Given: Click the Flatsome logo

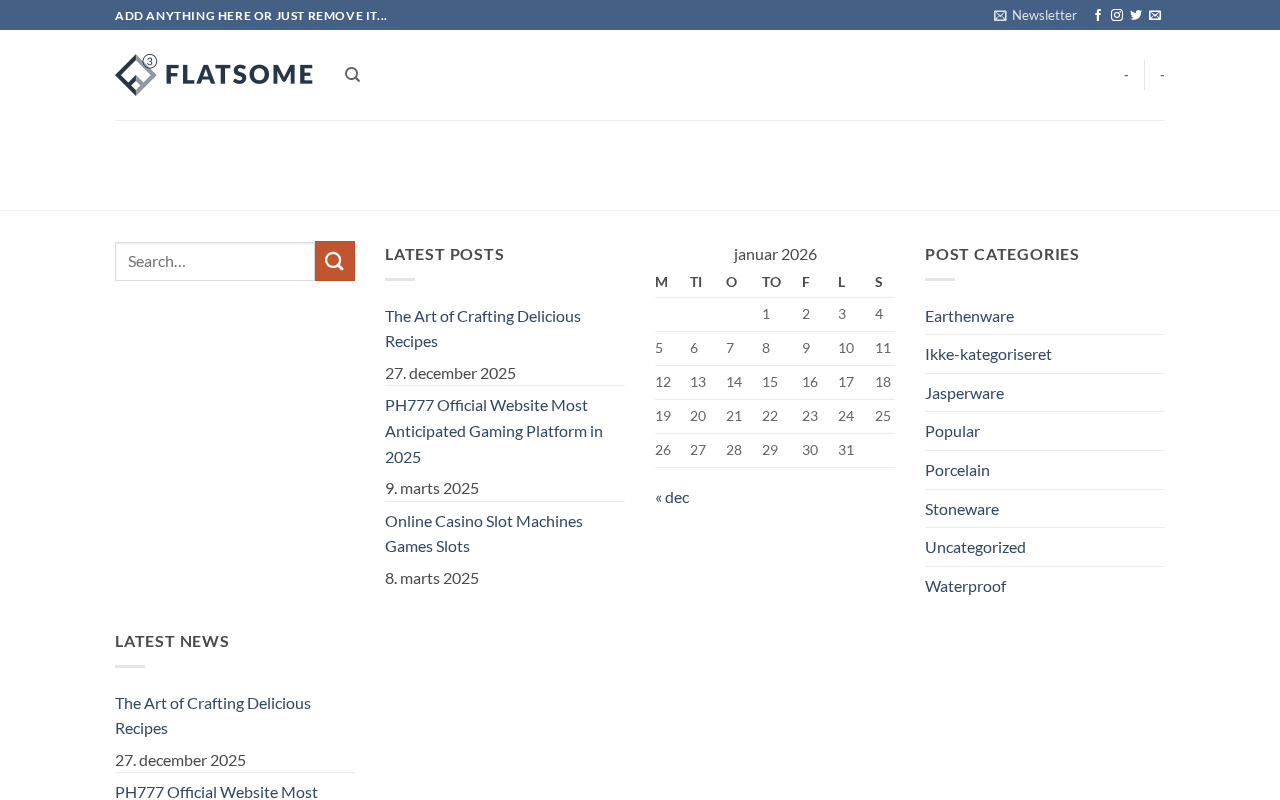Looking at the screenshot, I should (214, 75).
